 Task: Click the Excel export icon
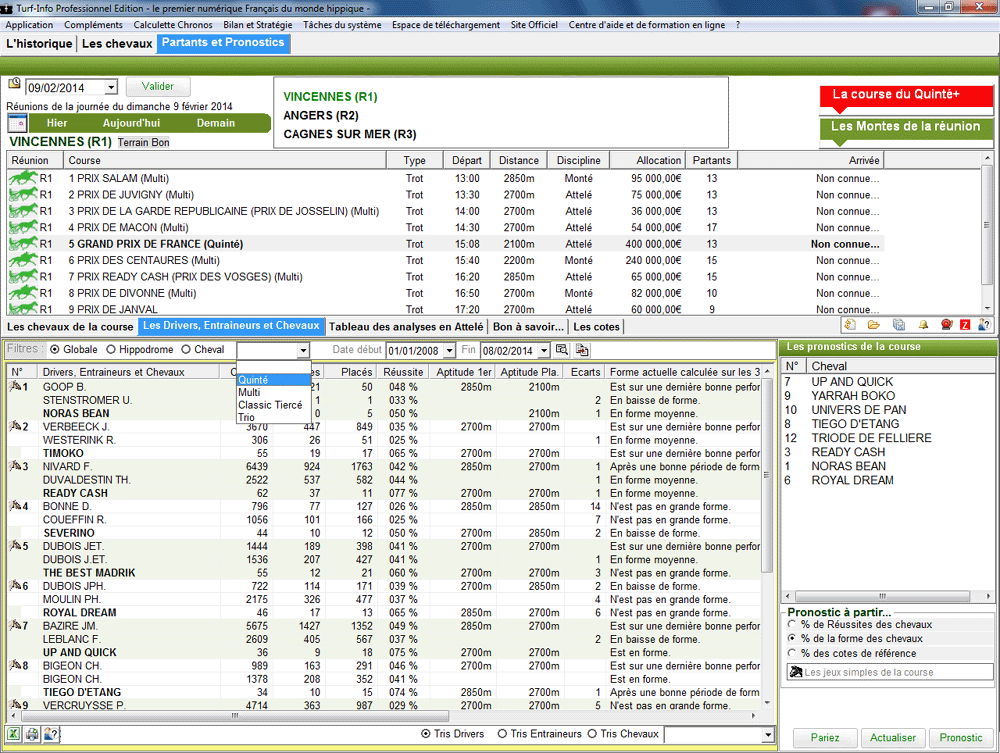[x=14, y=735]
